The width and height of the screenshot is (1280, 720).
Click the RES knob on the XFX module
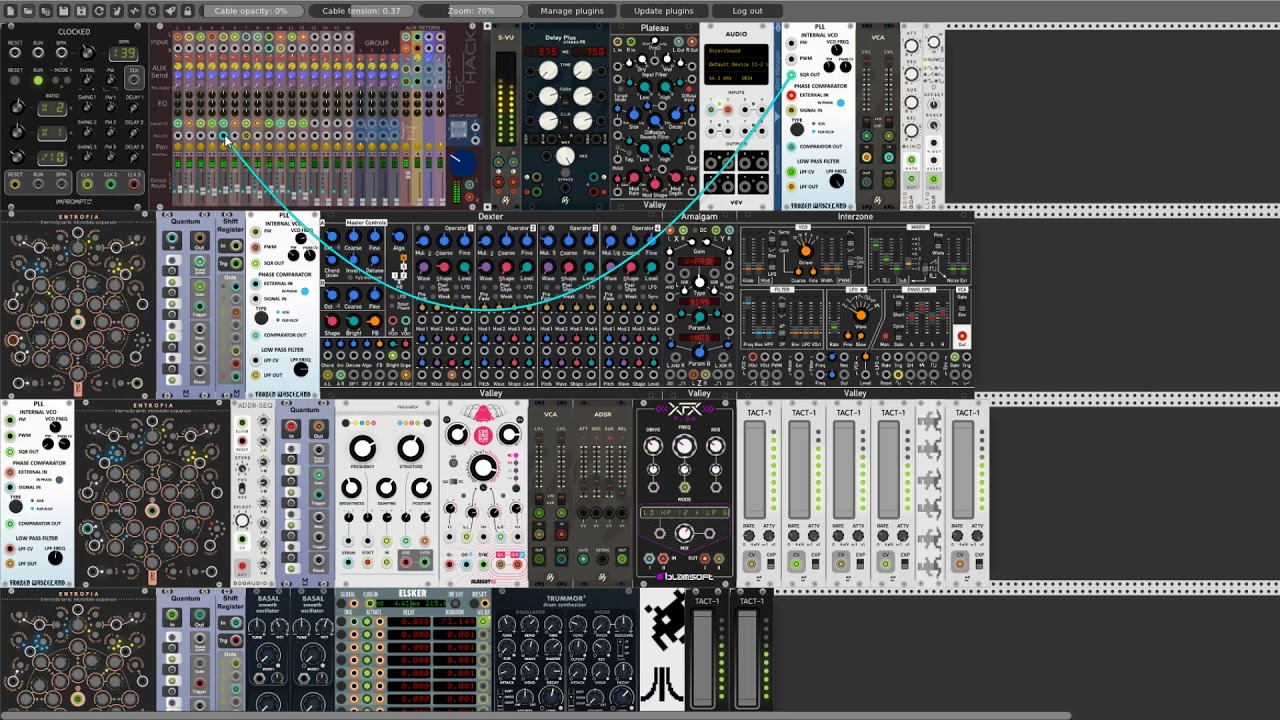coord(716,446)
